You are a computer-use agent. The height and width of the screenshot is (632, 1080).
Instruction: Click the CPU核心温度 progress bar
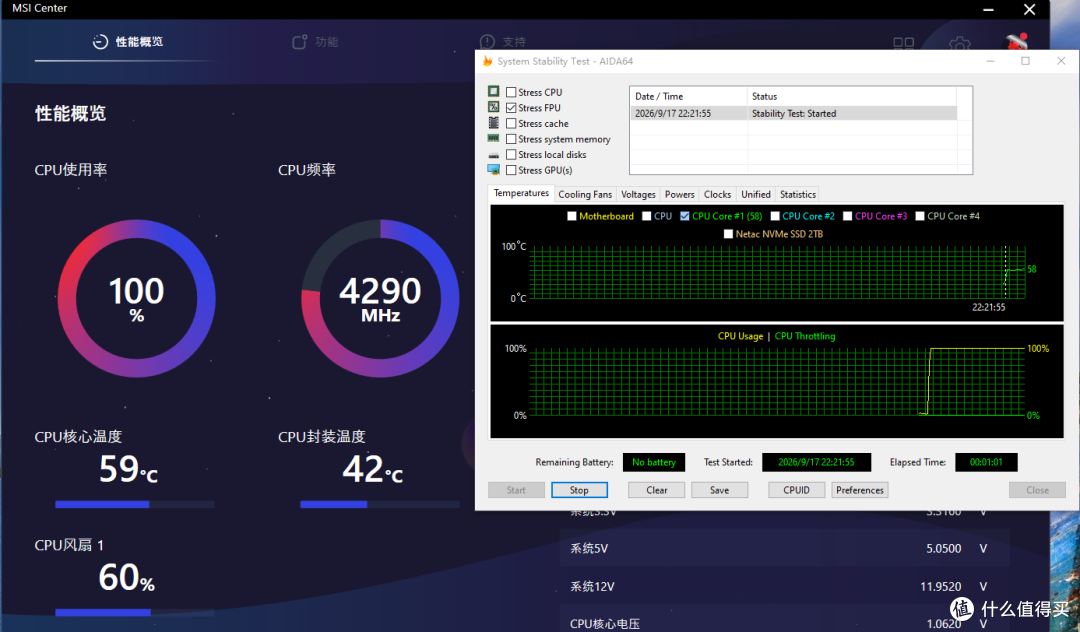[135, 505]
